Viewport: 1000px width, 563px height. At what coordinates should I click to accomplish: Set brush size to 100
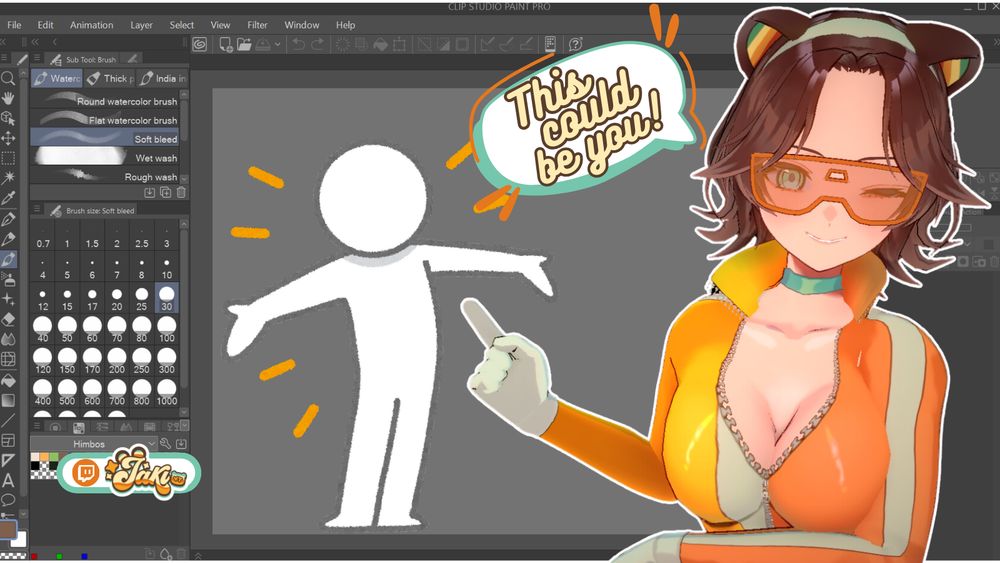pyautogui.click(x=166, y=330)
